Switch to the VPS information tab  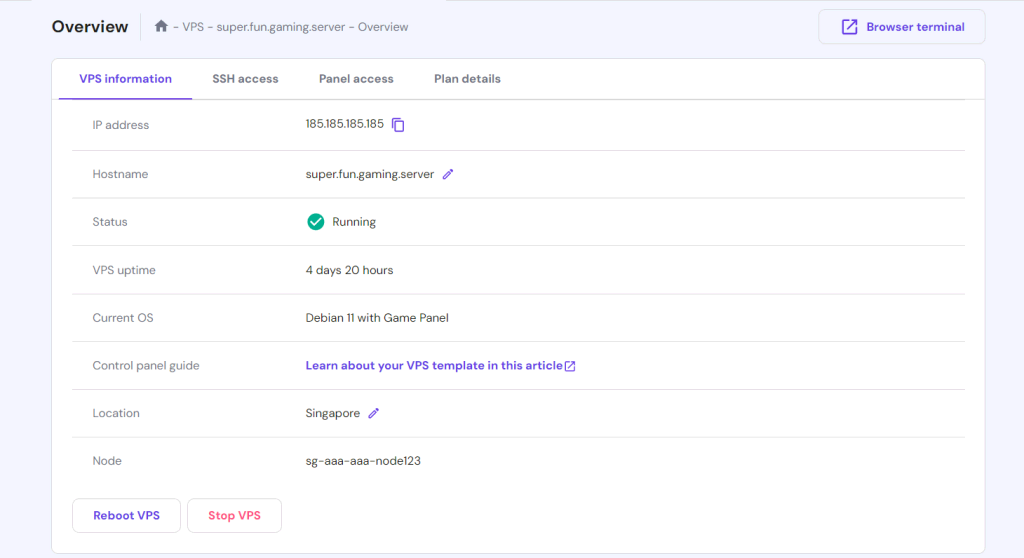125,79
